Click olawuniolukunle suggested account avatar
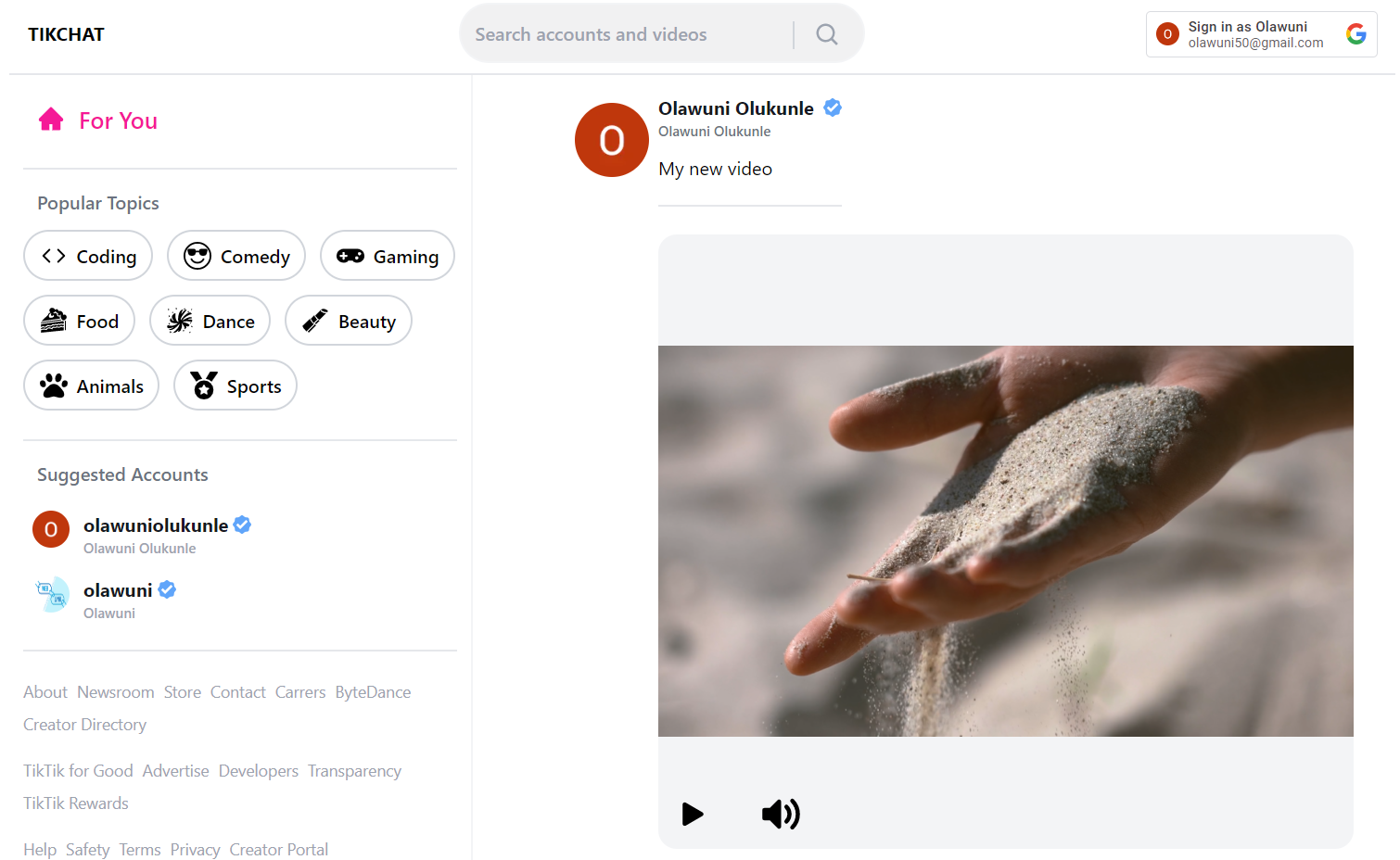 (51, 529)
